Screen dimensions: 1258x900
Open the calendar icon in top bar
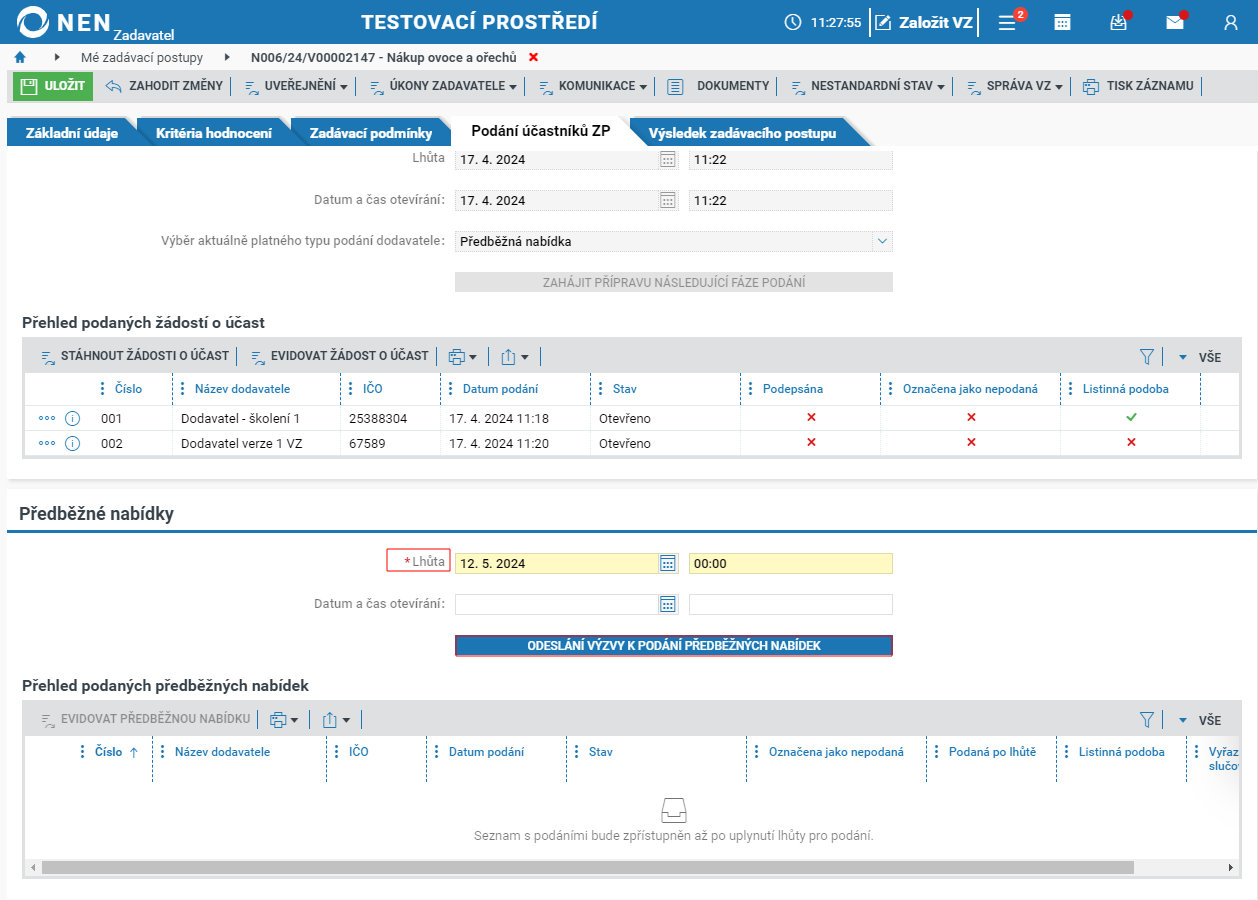point(1063,22)
